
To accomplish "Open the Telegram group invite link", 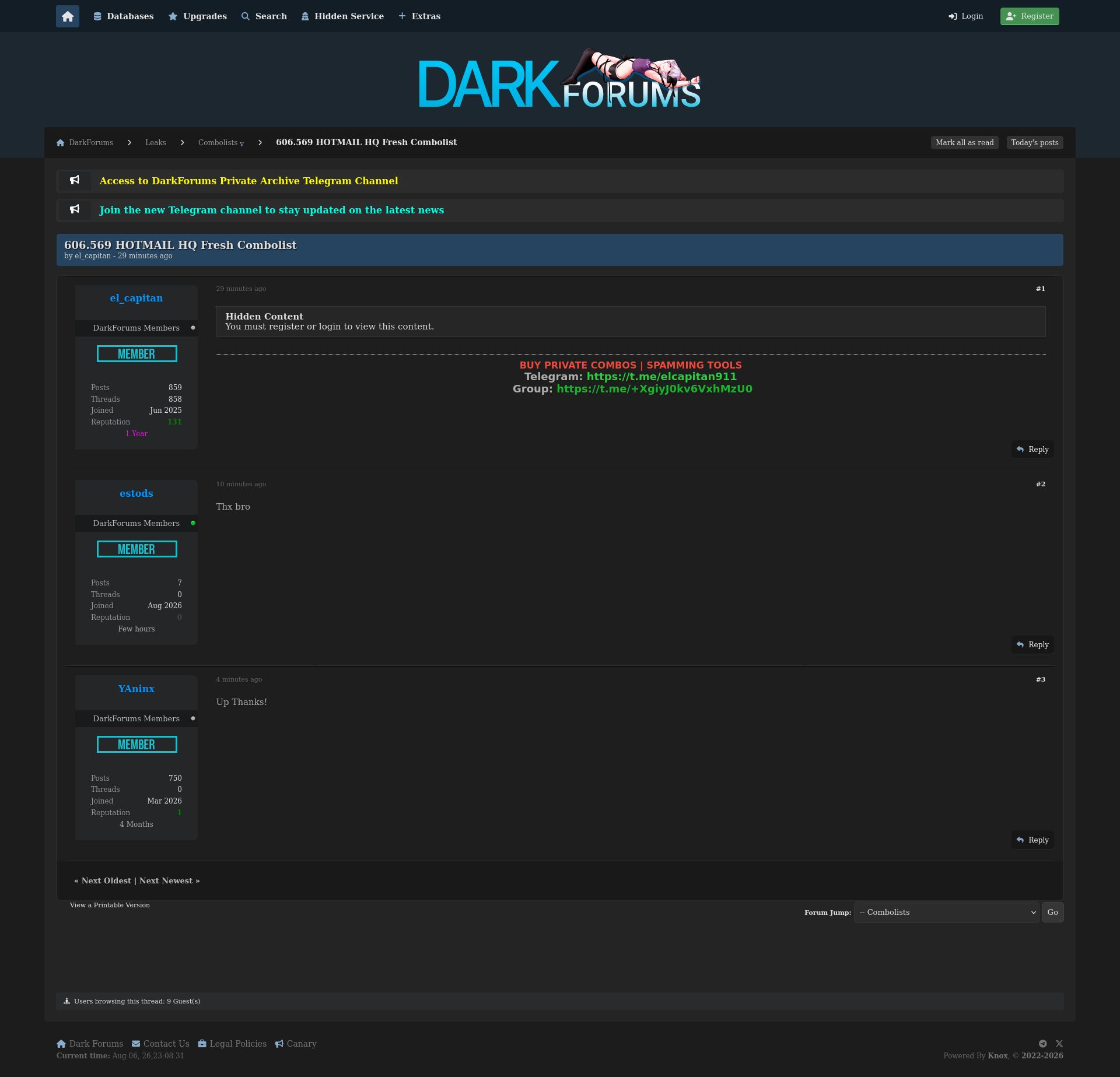I will tap(654, 389).
